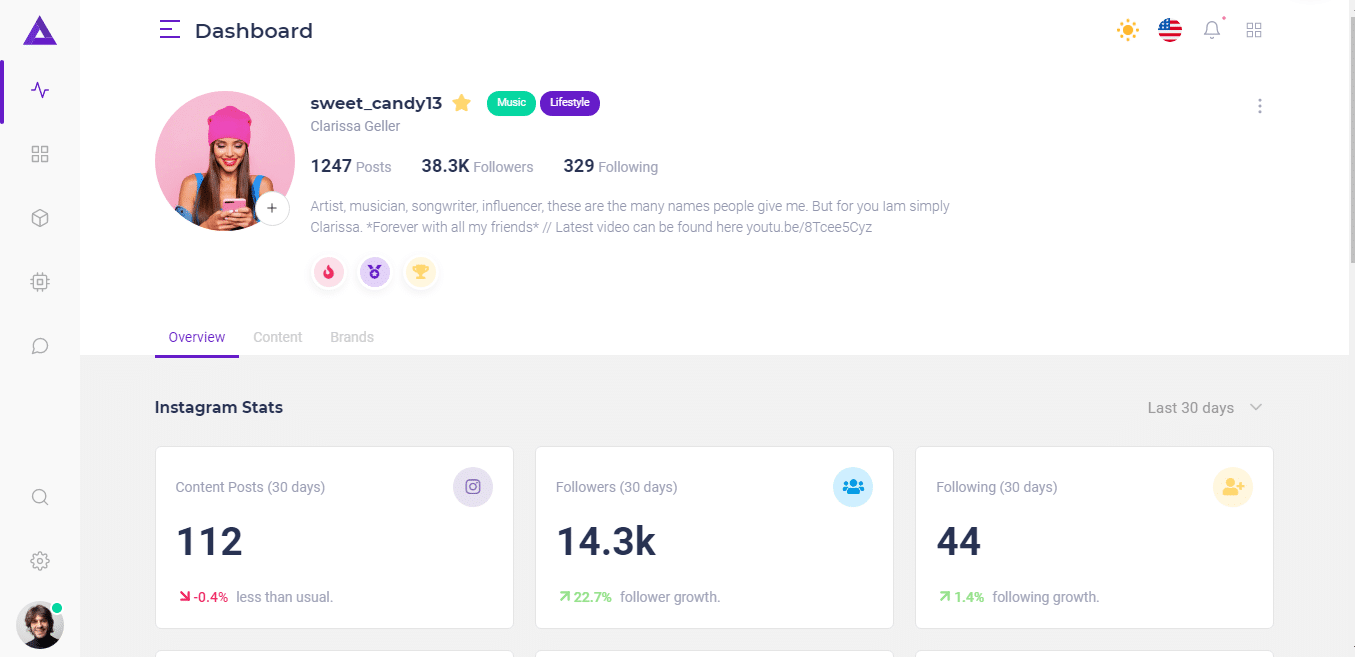The height and width of the screenshot is (657, 1355).
Task: Open notifications via the bell icon
Action: [x=1211, y=30]
